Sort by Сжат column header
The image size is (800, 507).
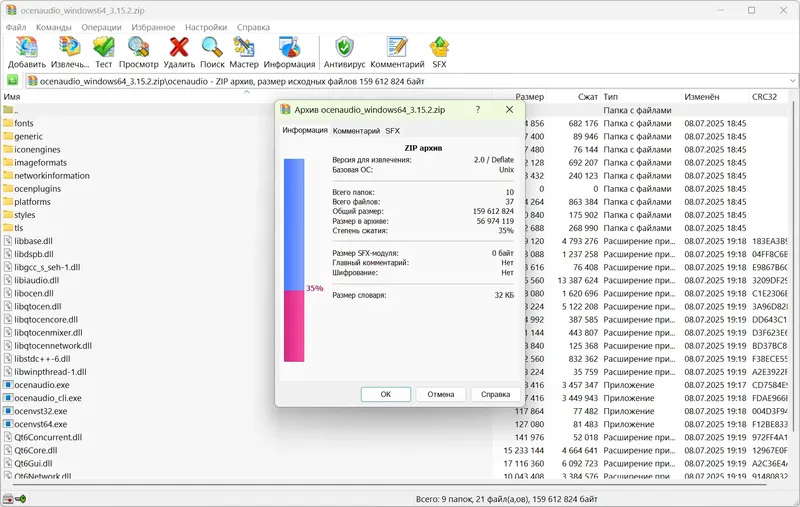pyautogui.click(x=573, y=96)
